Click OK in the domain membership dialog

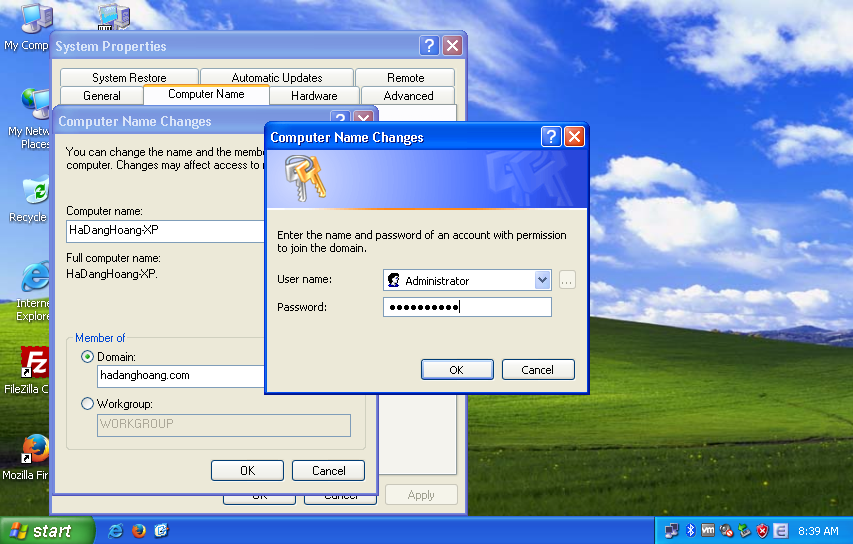248,471
